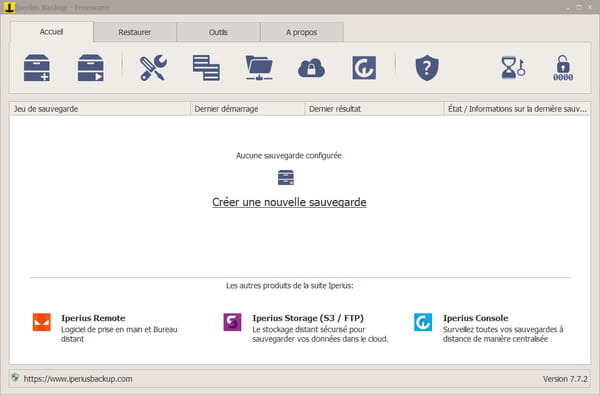600x395 pixels.
Task: Click Les autres produits de la suite text
Action: point(290,286)
